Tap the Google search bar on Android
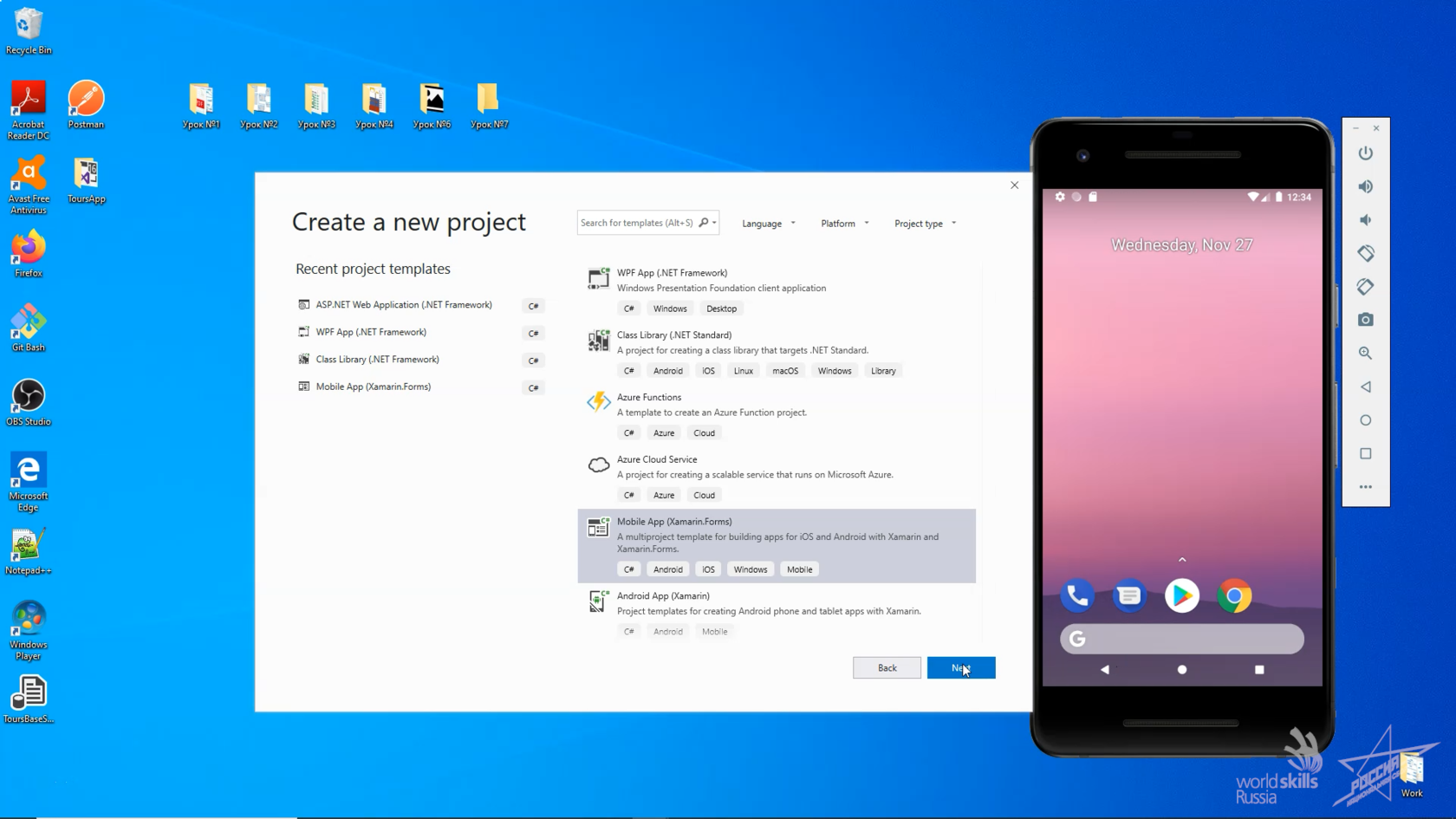Image resolution: width=1456 pixels, height=819 pixels. tap(1182, 639)
